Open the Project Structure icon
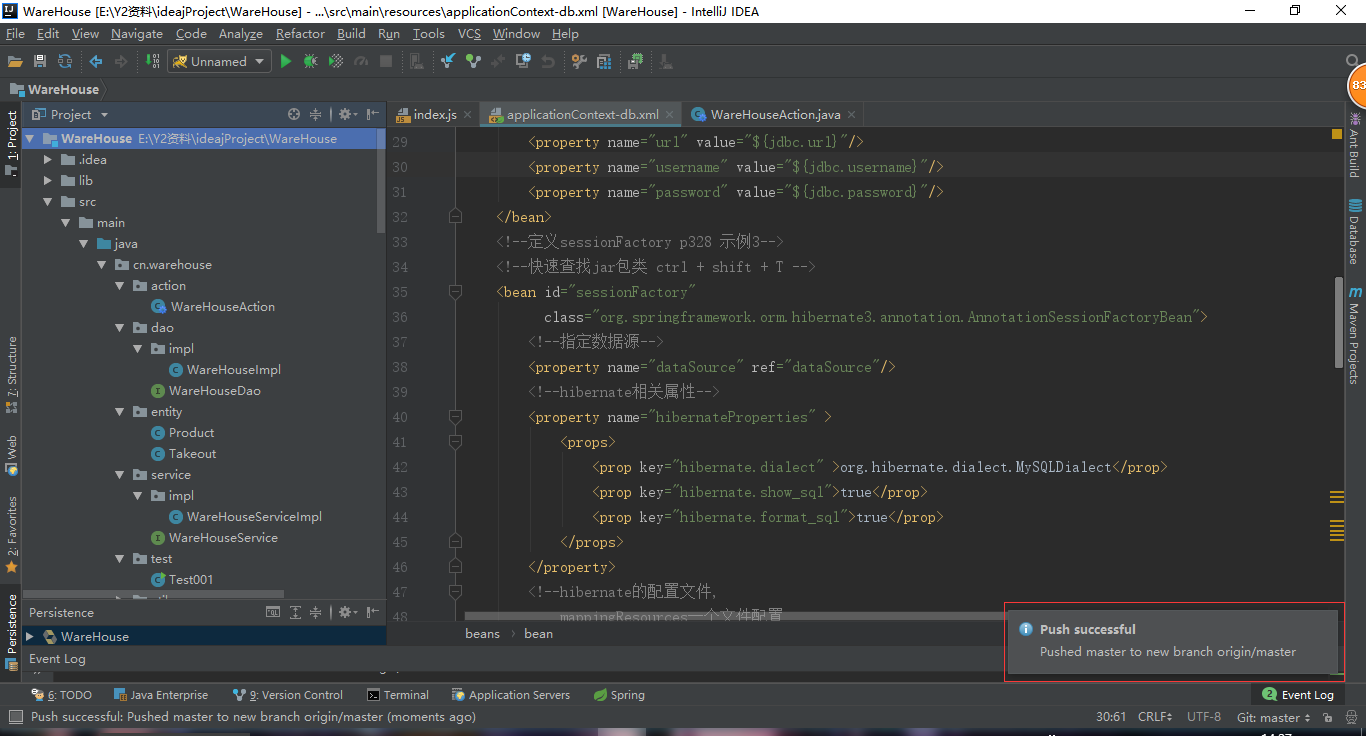Viewport: 1366px width, 736px height. pos(604,62)
